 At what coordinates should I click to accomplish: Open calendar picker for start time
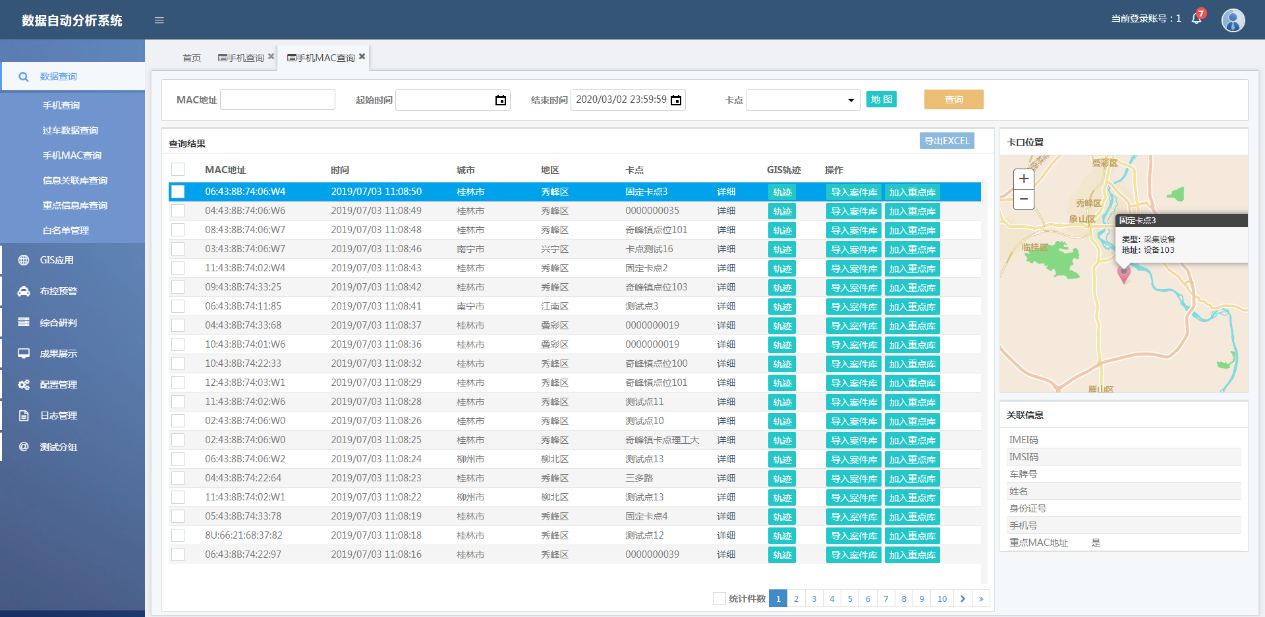click(x=500, y=100)
